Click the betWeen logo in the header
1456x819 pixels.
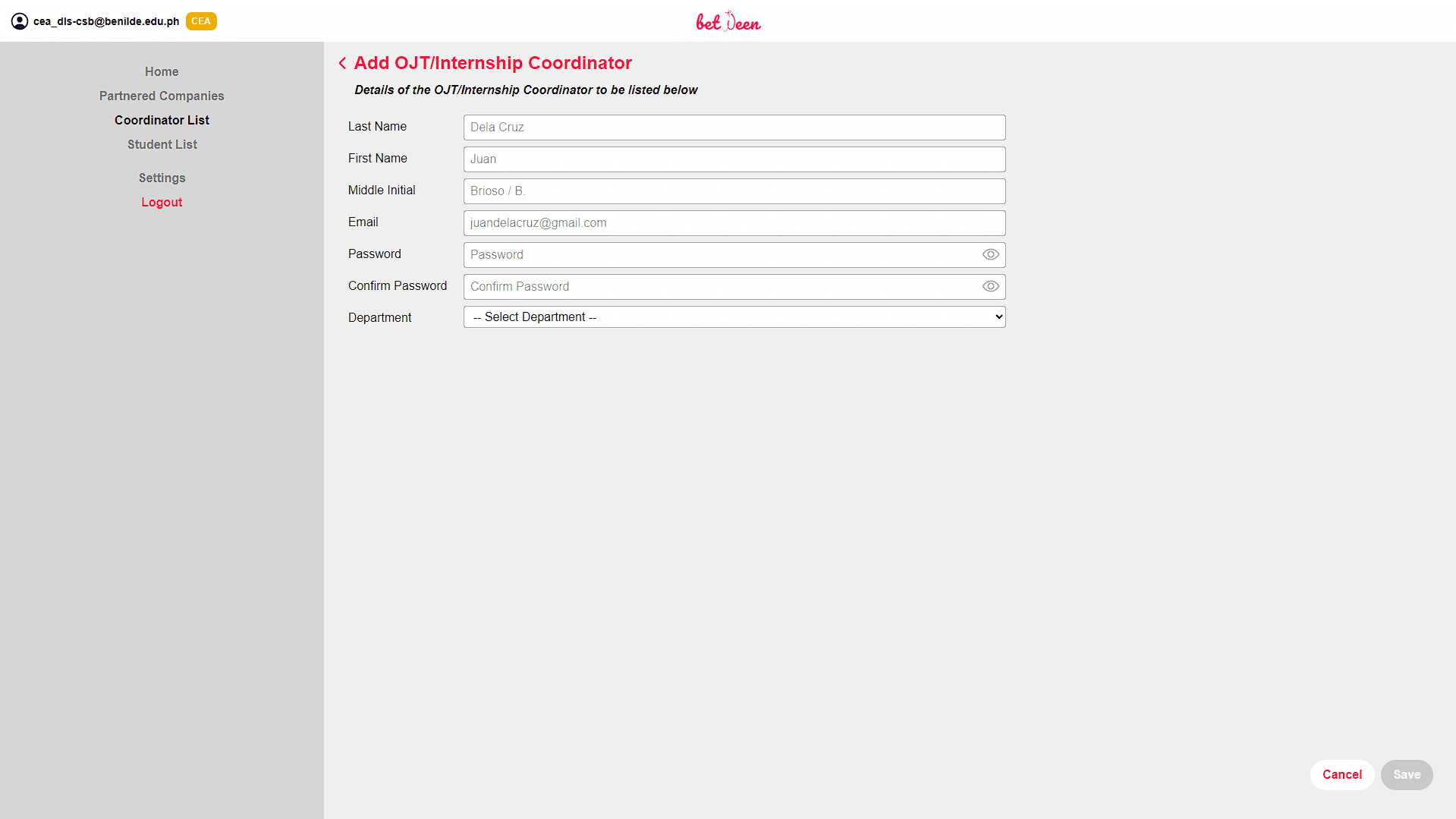tap(728, 21)
